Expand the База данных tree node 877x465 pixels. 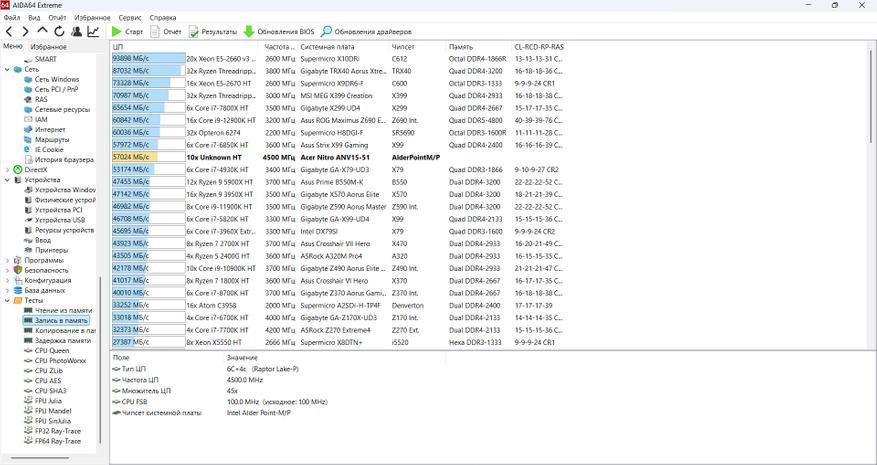click(7, 290)
